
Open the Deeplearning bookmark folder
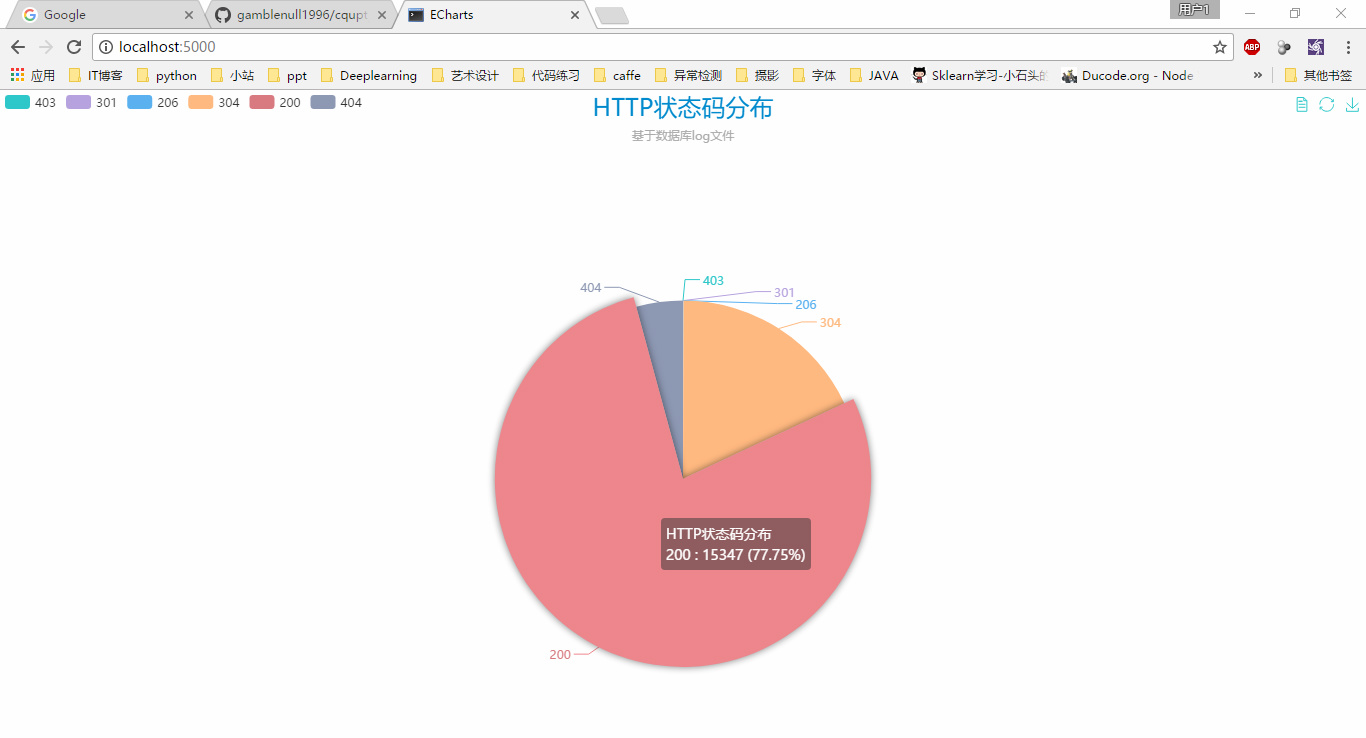(x=369, y=75)
